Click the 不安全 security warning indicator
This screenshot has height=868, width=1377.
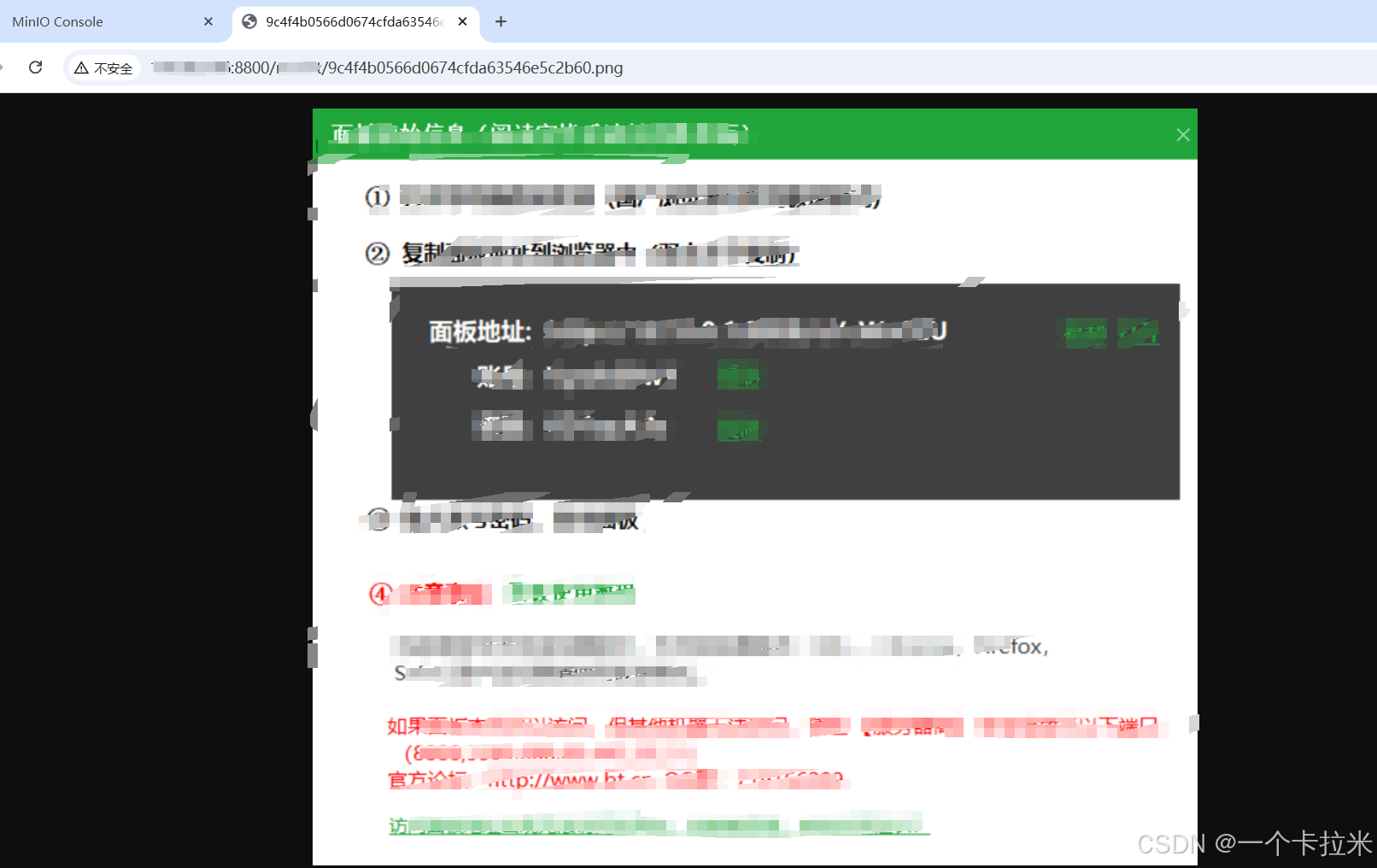[x=103, y=67]
